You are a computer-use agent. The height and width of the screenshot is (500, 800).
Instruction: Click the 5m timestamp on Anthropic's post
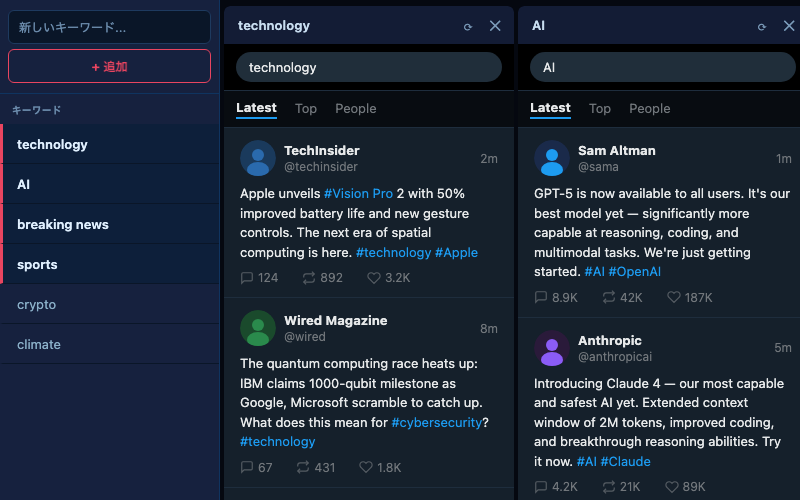click(x=783, y=348)
